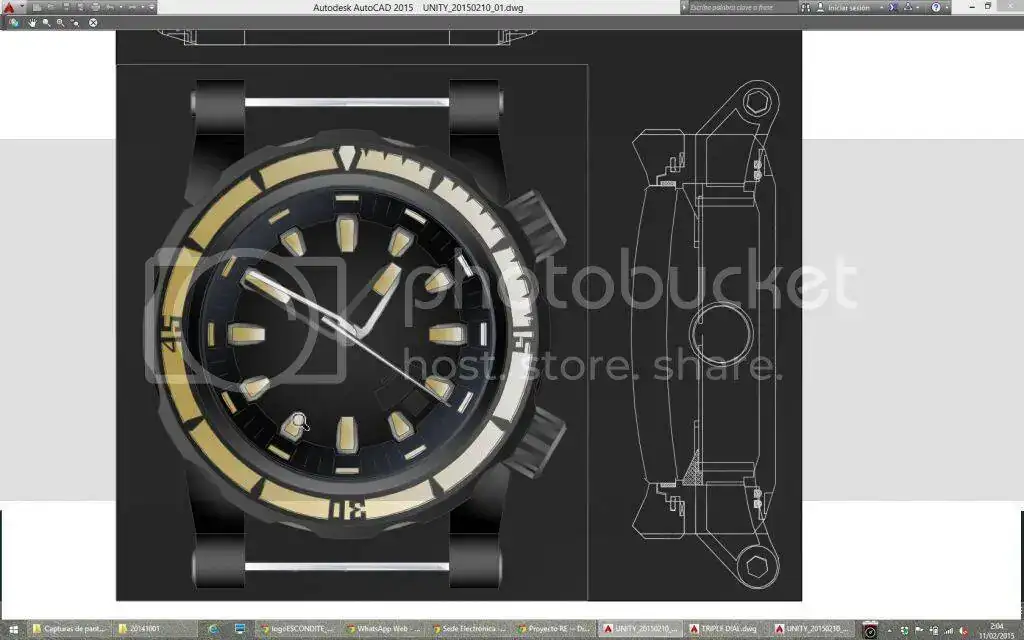This screenshot has width=1024, height=640.
Task: Click the Save icon in Quick Access Toolbar
Action: point(67,8)
